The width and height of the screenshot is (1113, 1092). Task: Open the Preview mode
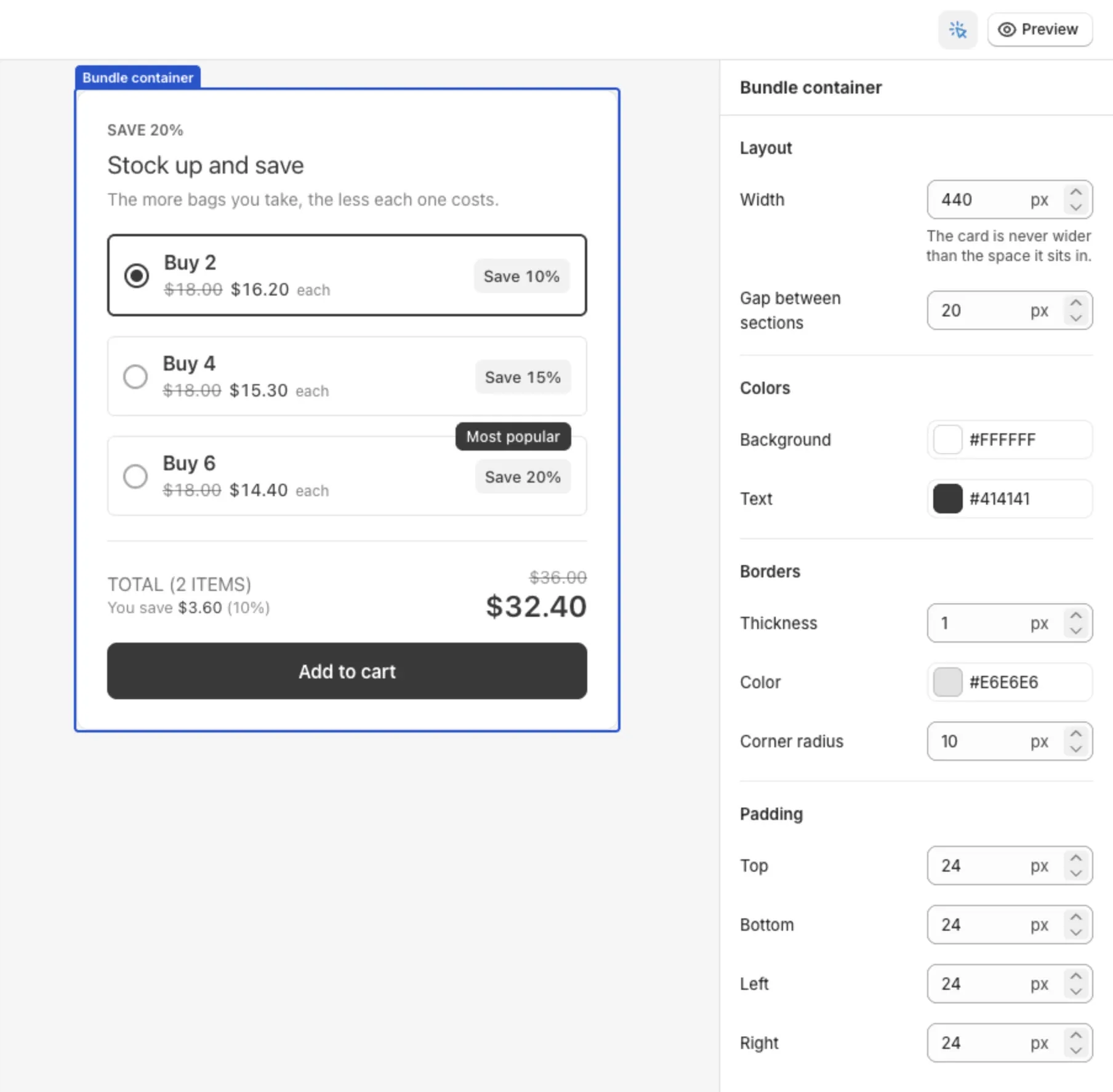tap(1040, 30)
